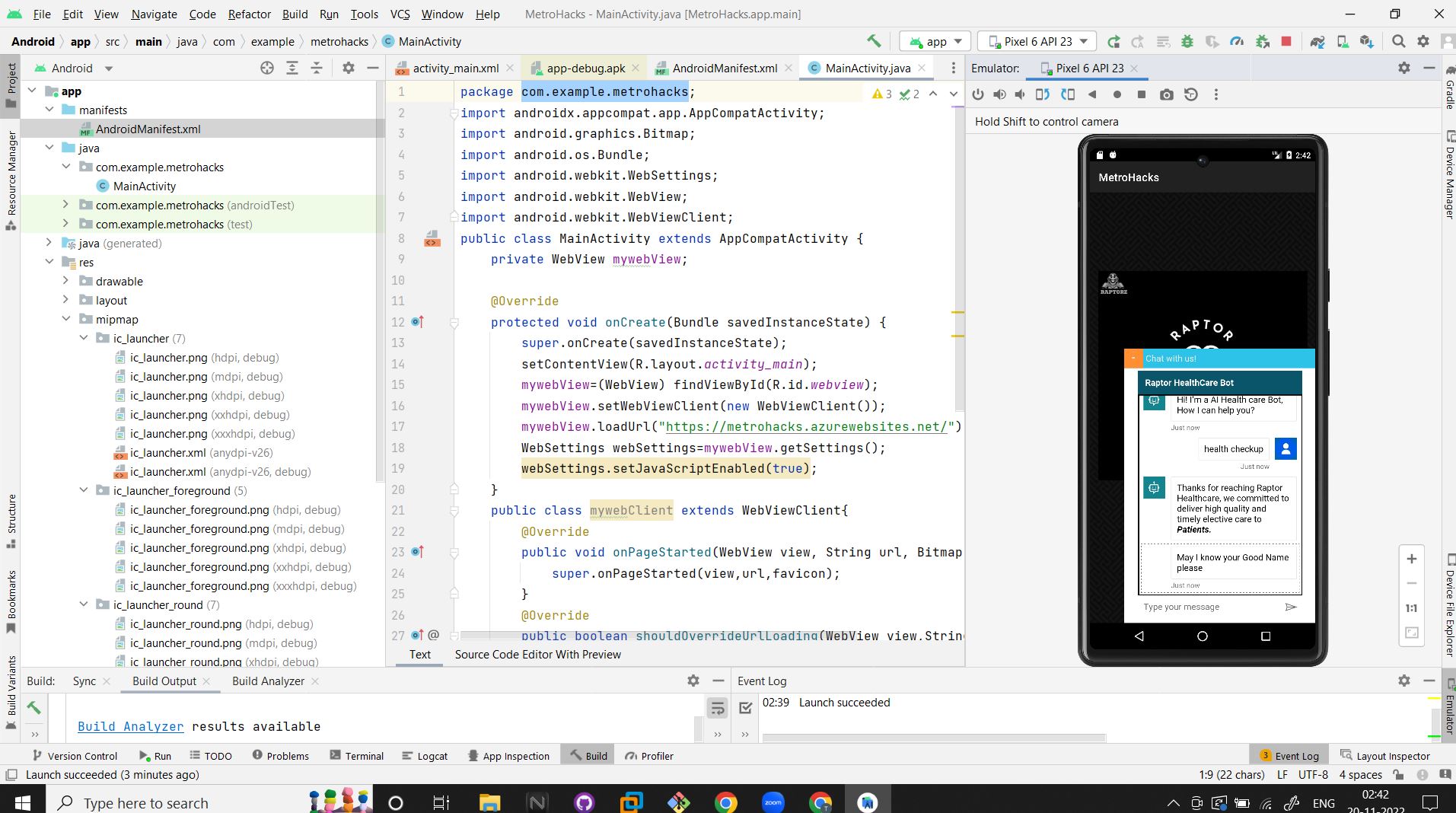Click the Debug app bug icon
This screenshot has height=813, width=1456.
click(1187, 42)
